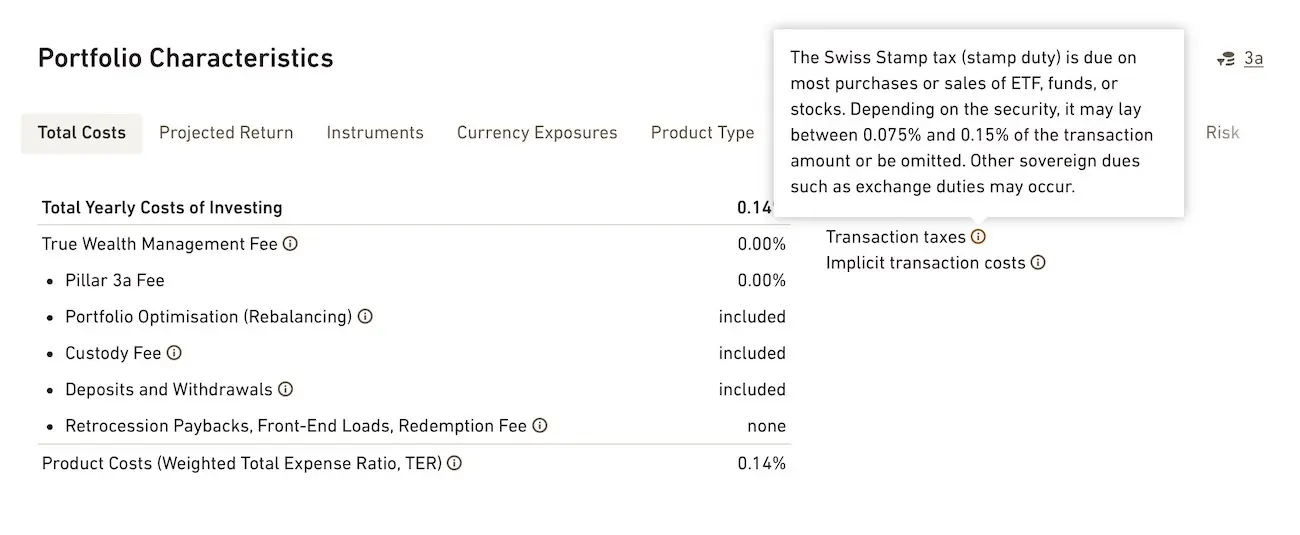1300x535 pixels.
Task: Open the Product Type tab
Action: click(702, 133)
